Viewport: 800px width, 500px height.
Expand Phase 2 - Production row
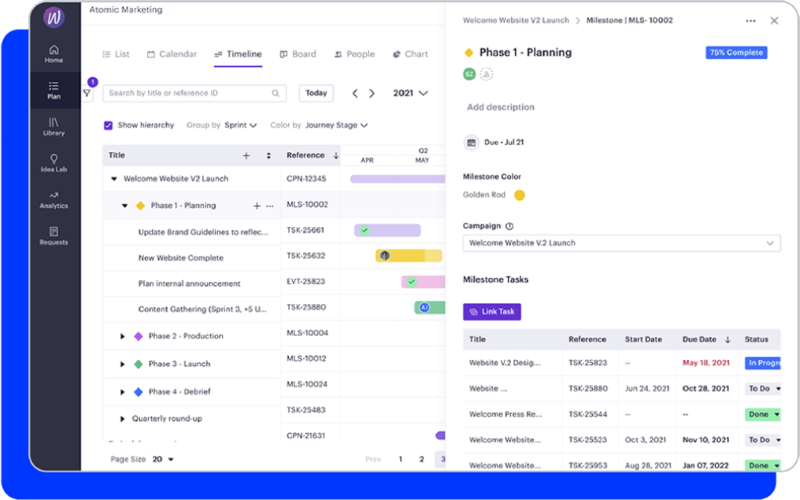[x=122, y=336]
